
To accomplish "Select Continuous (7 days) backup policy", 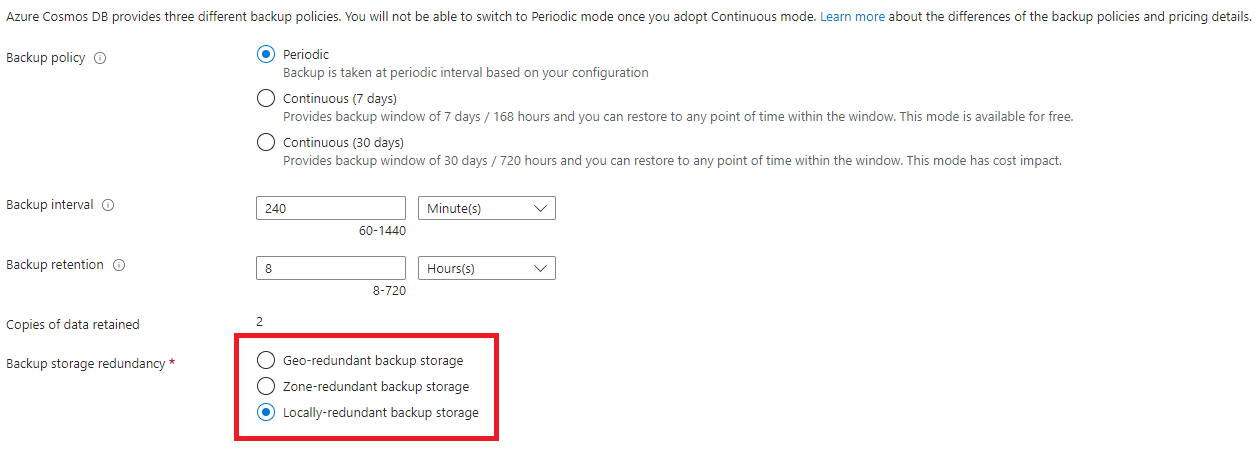I will (x=266, y=98).
